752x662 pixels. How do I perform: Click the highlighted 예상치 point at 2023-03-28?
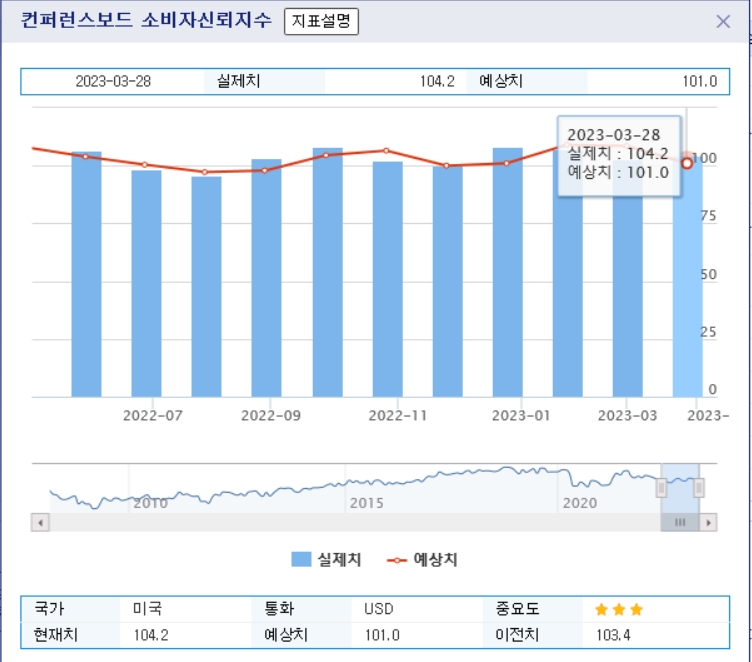point(687,164)
